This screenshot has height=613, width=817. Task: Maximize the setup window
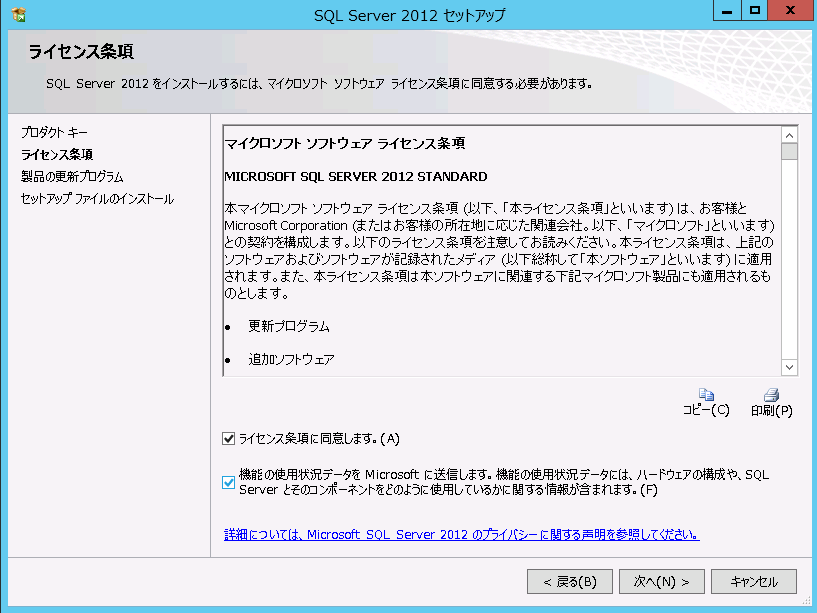[x=755, y=10]
